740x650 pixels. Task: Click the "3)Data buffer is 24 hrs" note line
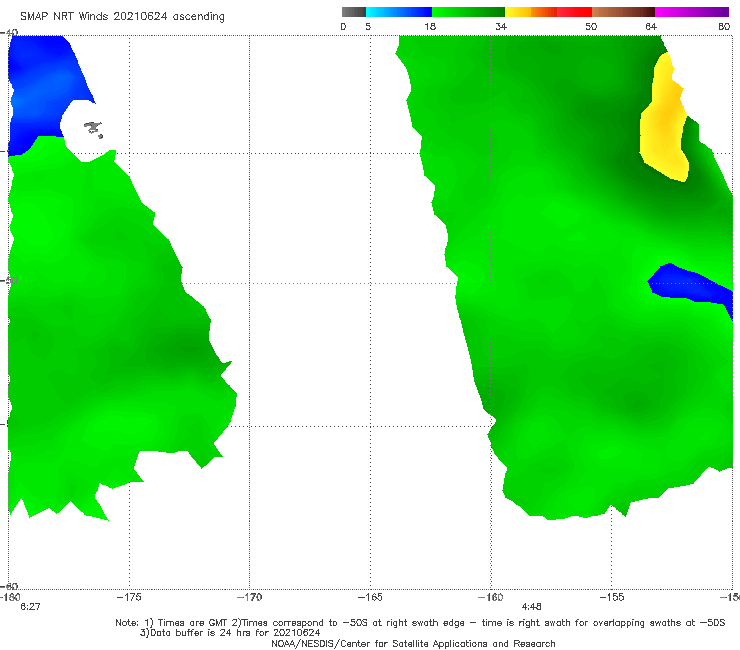click(230, 633)
